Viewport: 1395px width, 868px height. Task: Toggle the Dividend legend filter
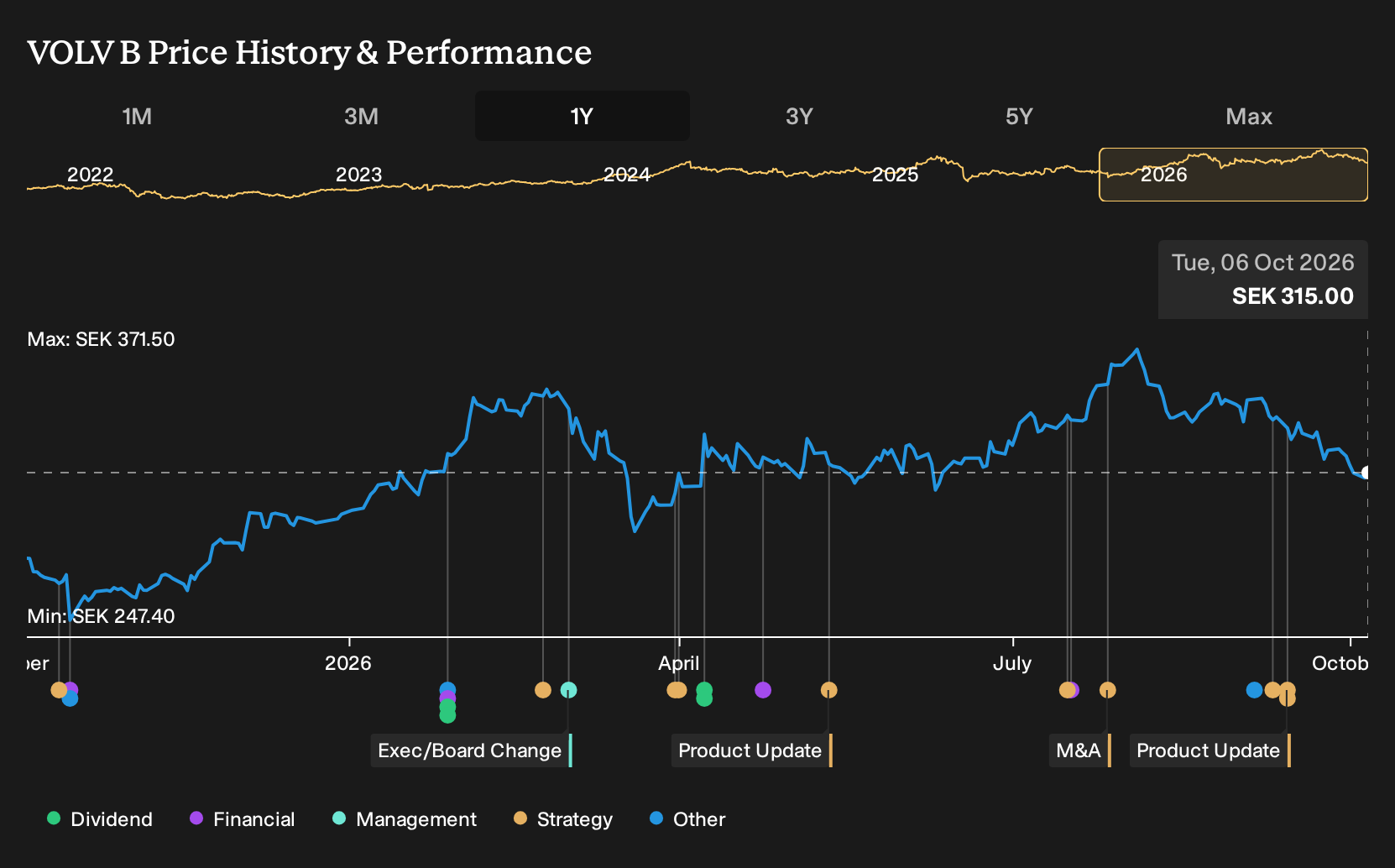[100, 819]
